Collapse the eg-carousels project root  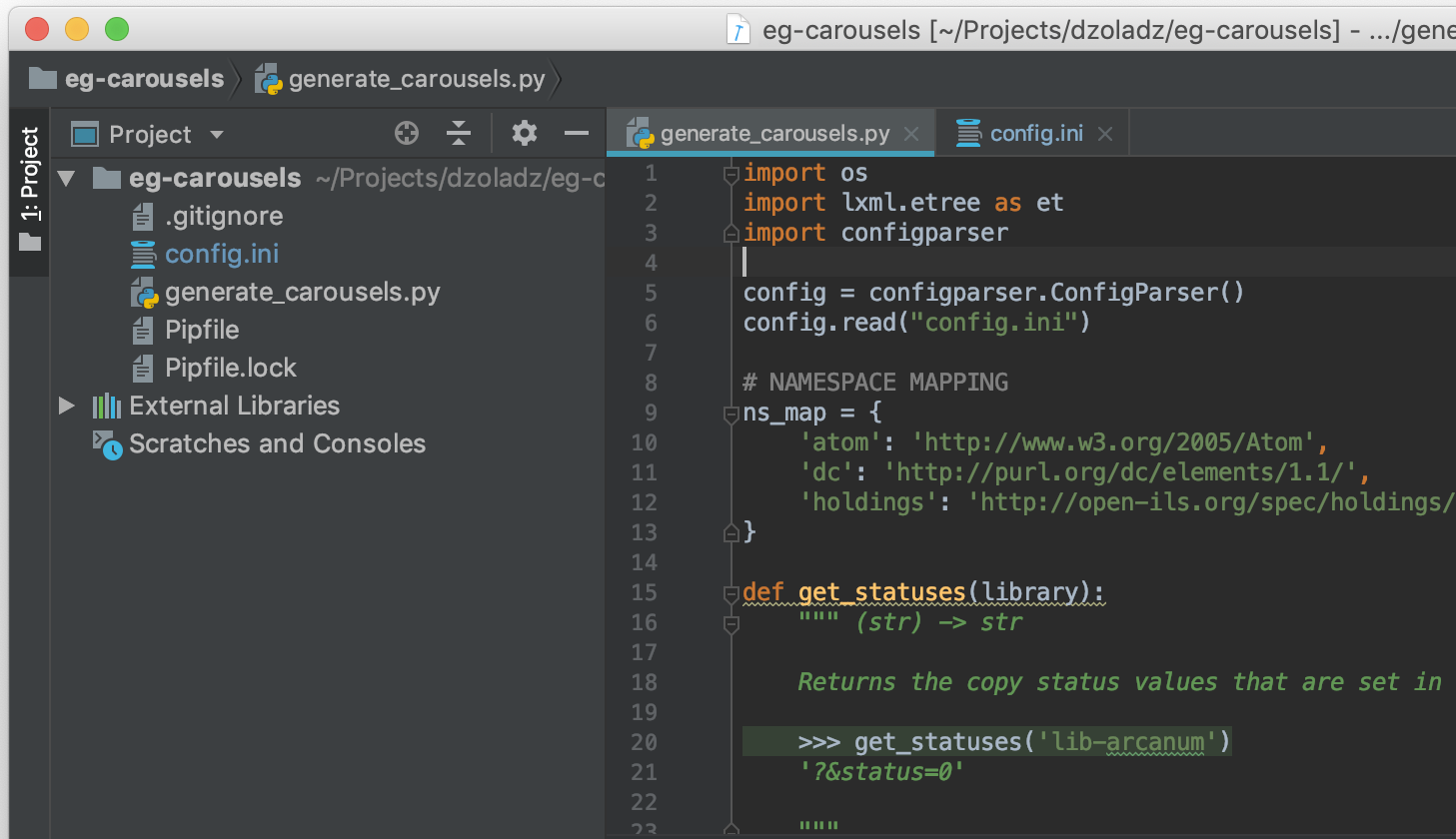coord(67,179)
